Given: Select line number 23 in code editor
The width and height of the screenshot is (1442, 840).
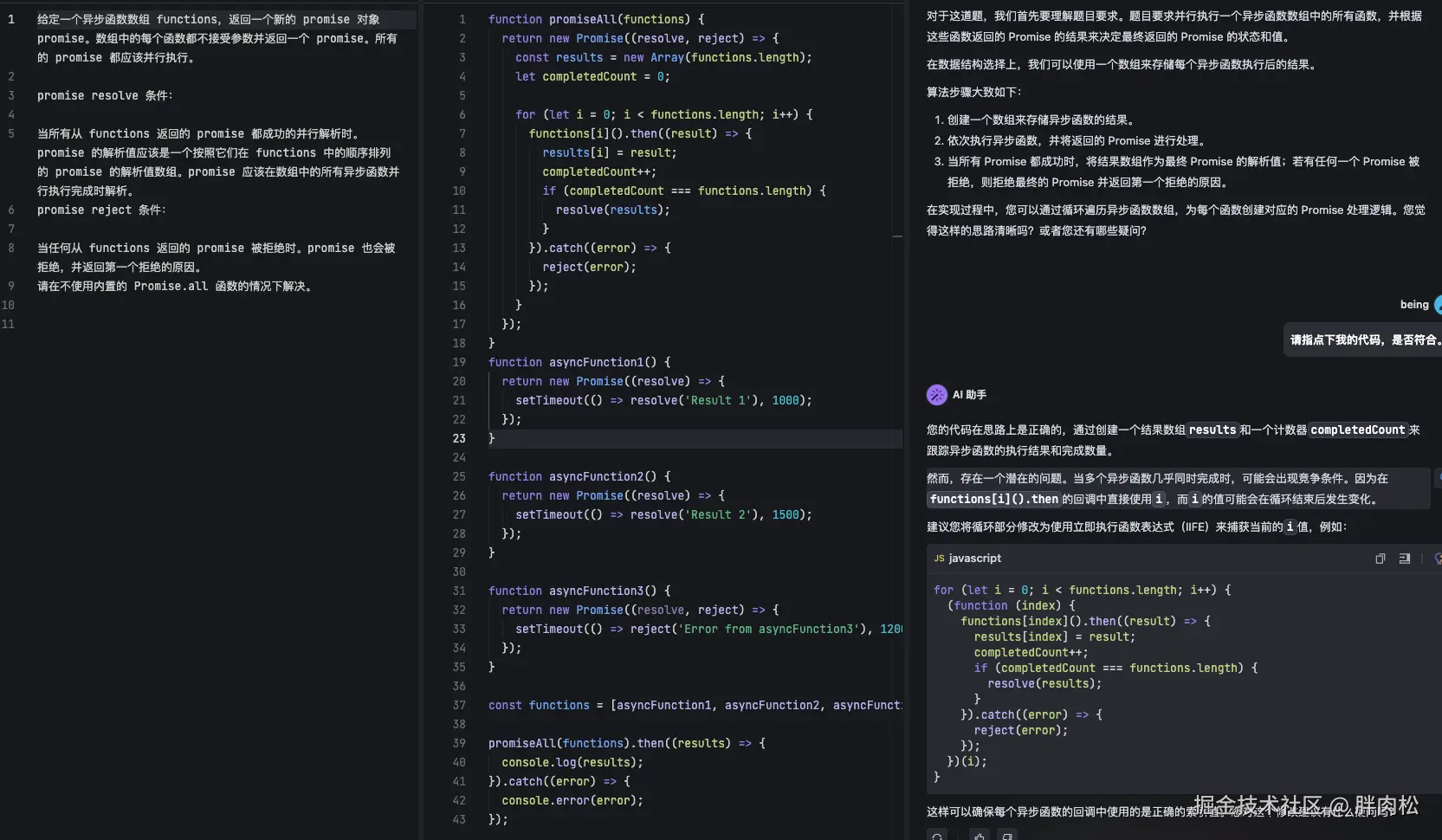Looking at the screenshot, I should click(459, 438).
